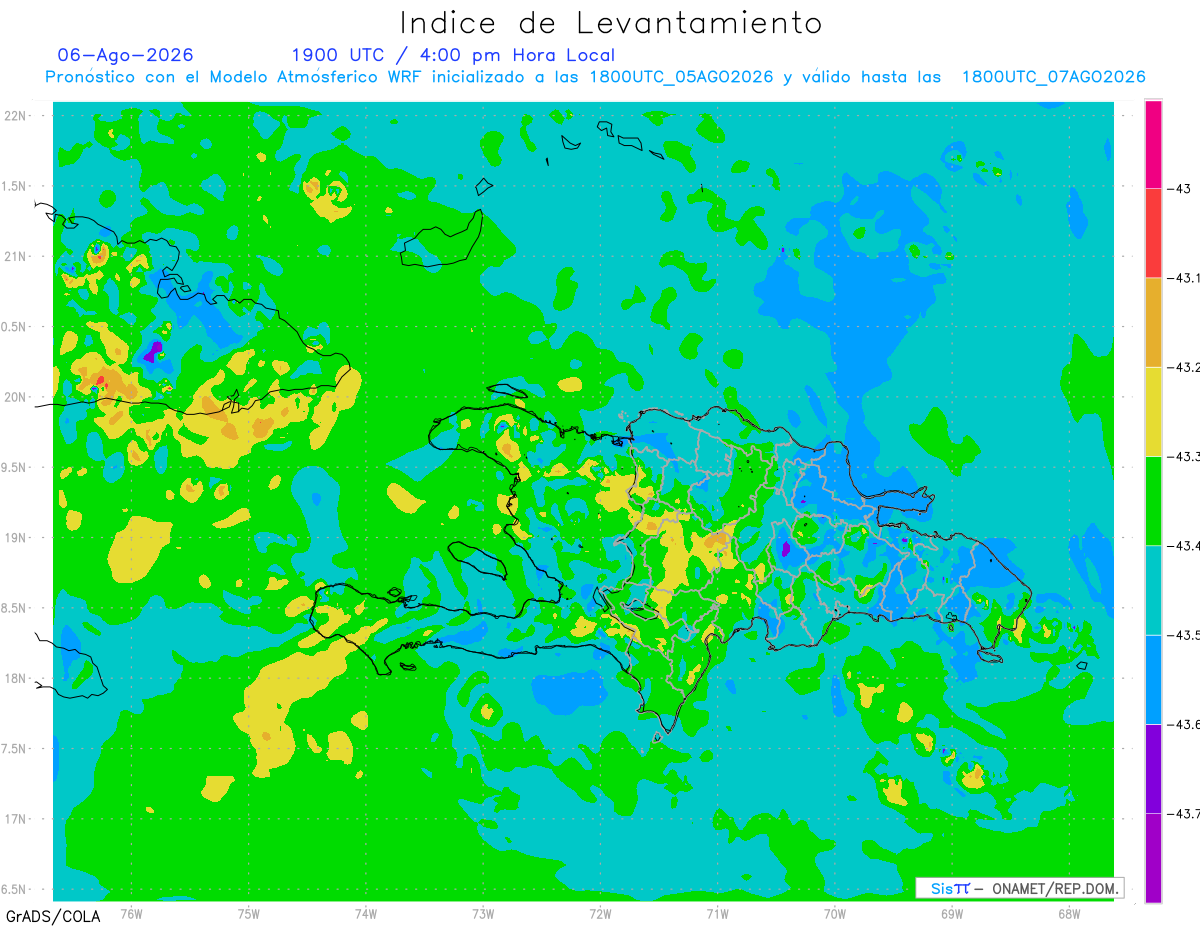Choose the green swatch on the color bar
This screenshot has height=927, width=1200.
[x=1153, y=500]
